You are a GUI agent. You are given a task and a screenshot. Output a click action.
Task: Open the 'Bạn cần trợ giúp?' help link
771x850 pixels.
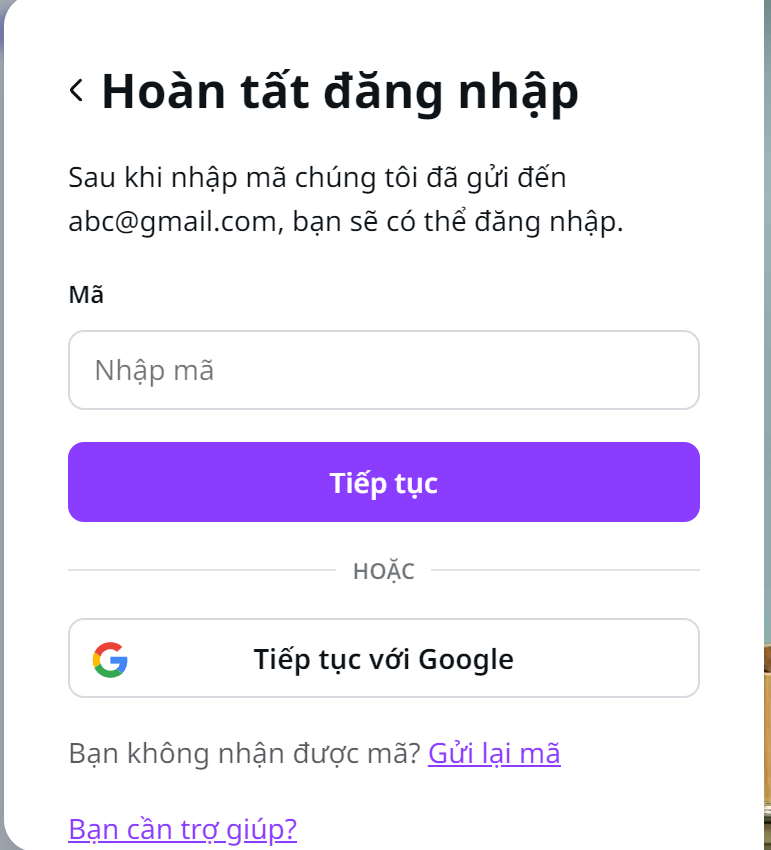[x=183, y=829]
